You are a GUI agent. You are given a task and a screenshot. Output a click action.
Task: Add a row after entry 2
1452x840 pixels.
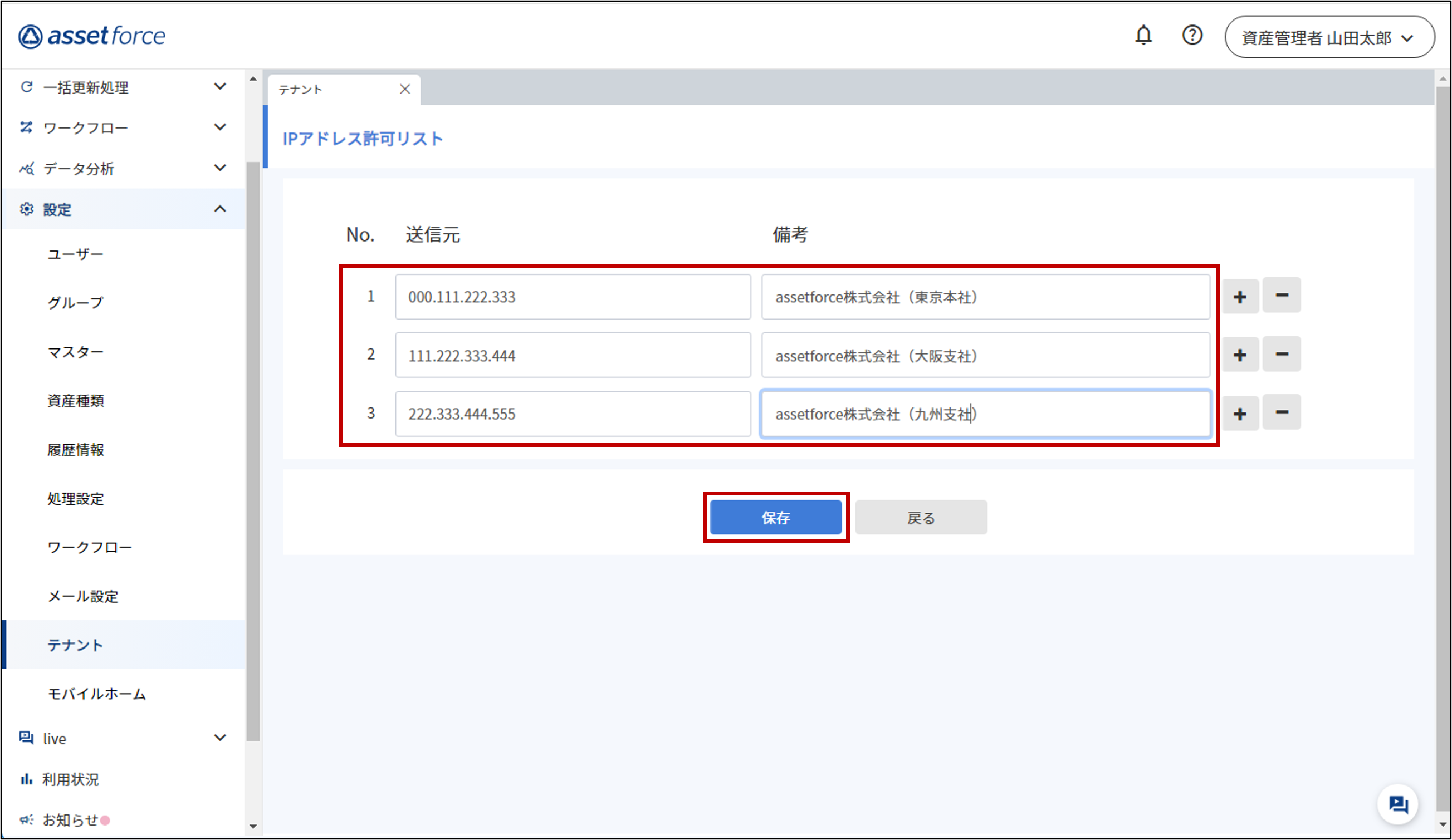[1240, 355]
